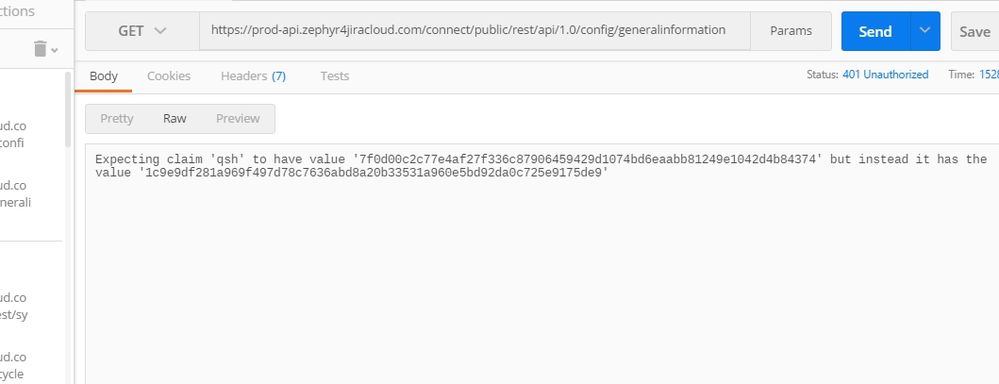The width and height of the screenshot is (999, 384).
Task: Click the blue Send button
Action: (875, 31)
